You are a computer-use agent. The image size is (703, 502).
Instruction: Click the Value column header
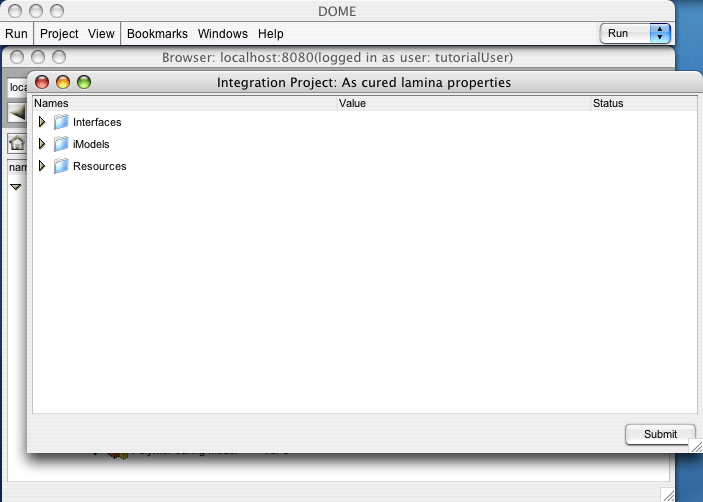click(464, 103)
